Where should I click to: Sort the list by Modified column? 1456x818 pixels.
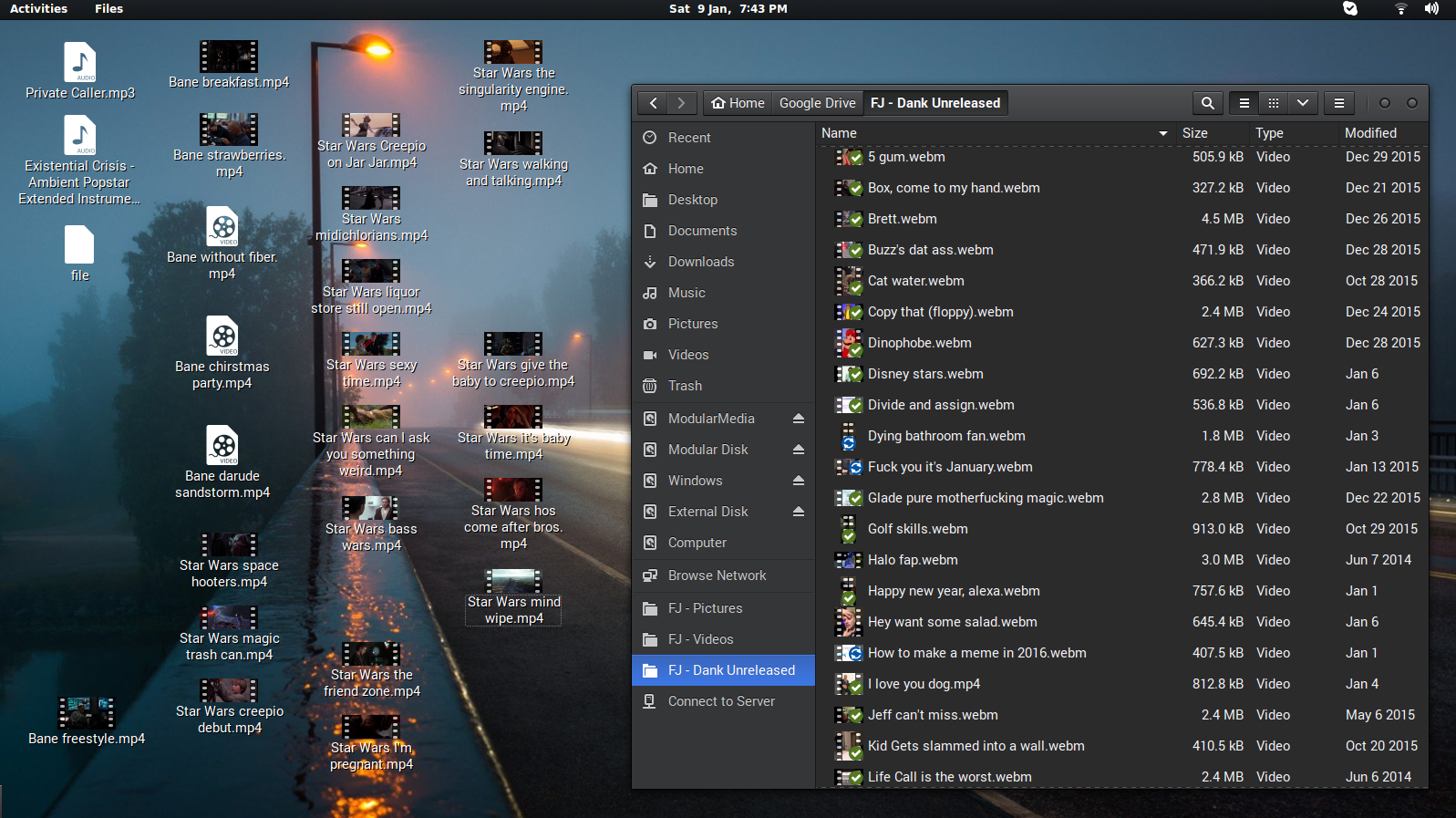1370,133
